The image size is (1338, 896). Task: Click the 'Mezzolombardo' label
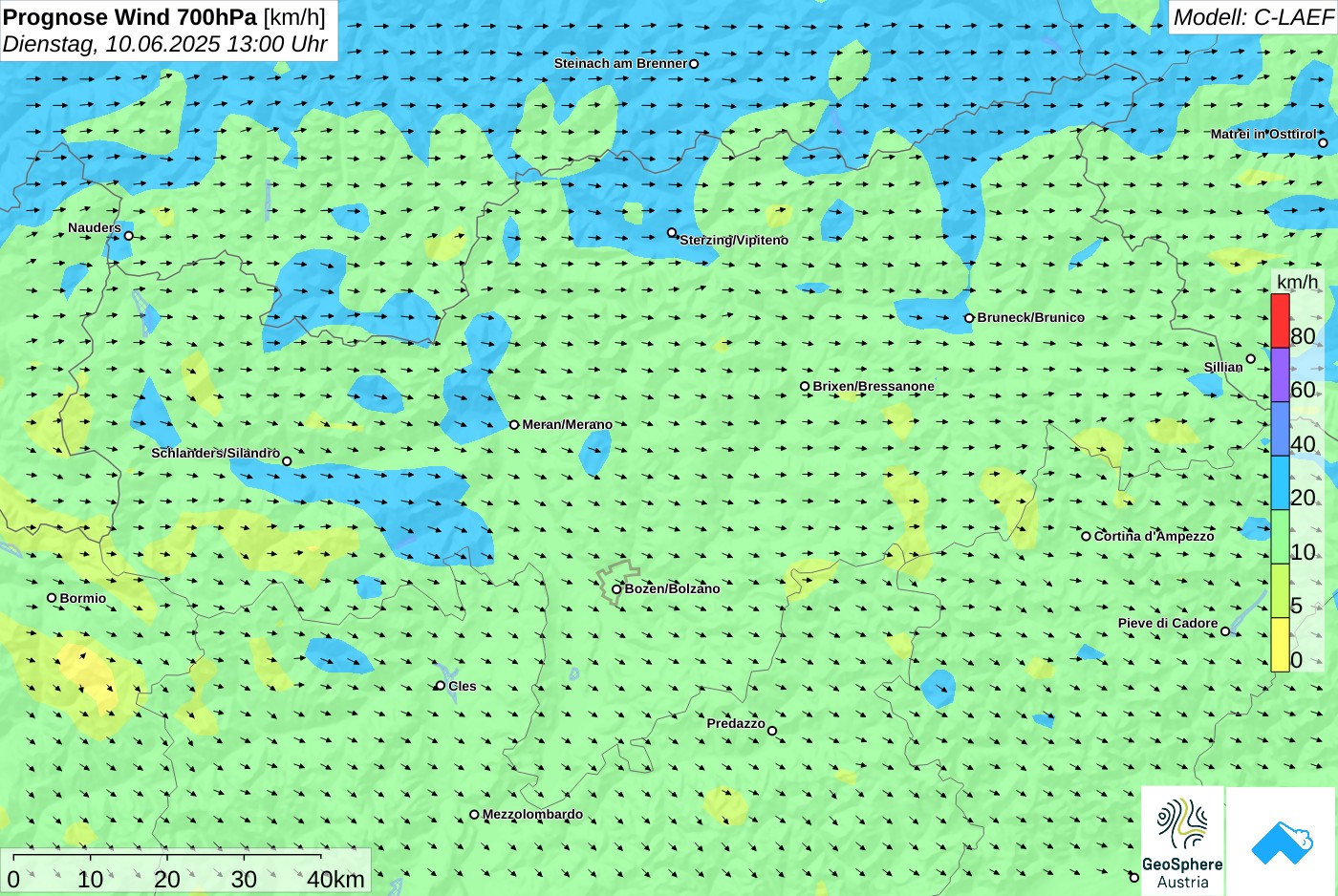[532, 815]
